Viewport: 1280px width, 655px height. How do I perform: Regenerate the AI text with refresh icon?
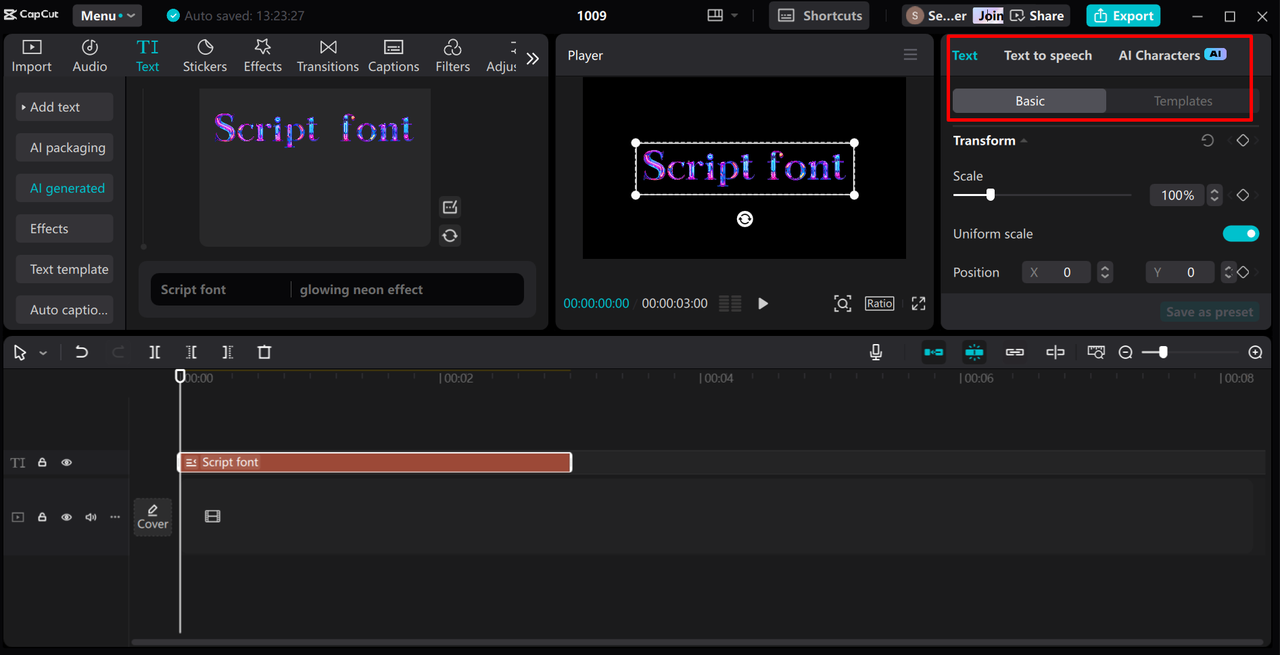450,235
